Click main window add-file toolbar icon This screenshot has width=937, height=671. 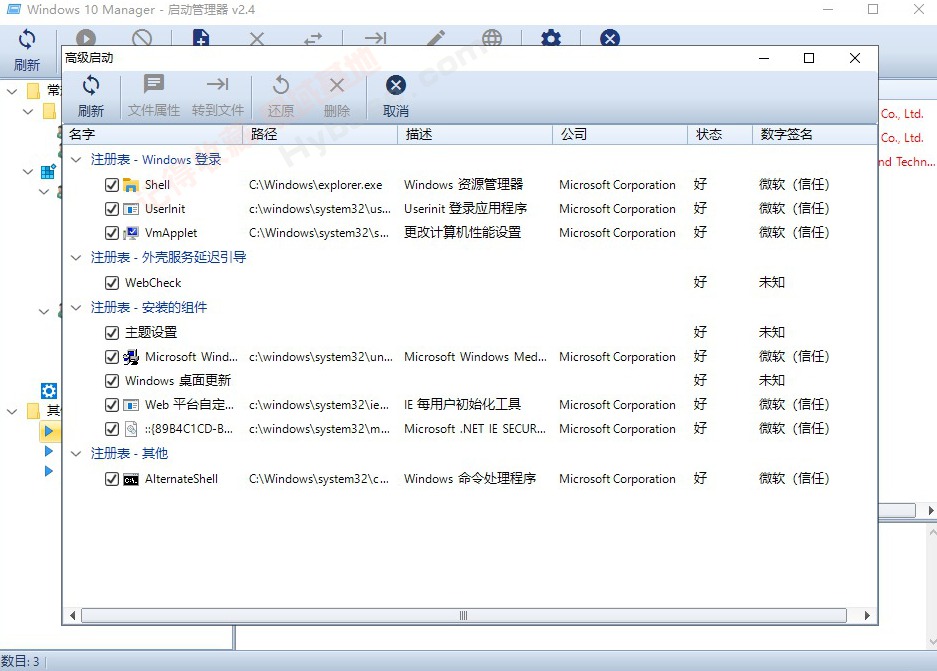(201, 38)
